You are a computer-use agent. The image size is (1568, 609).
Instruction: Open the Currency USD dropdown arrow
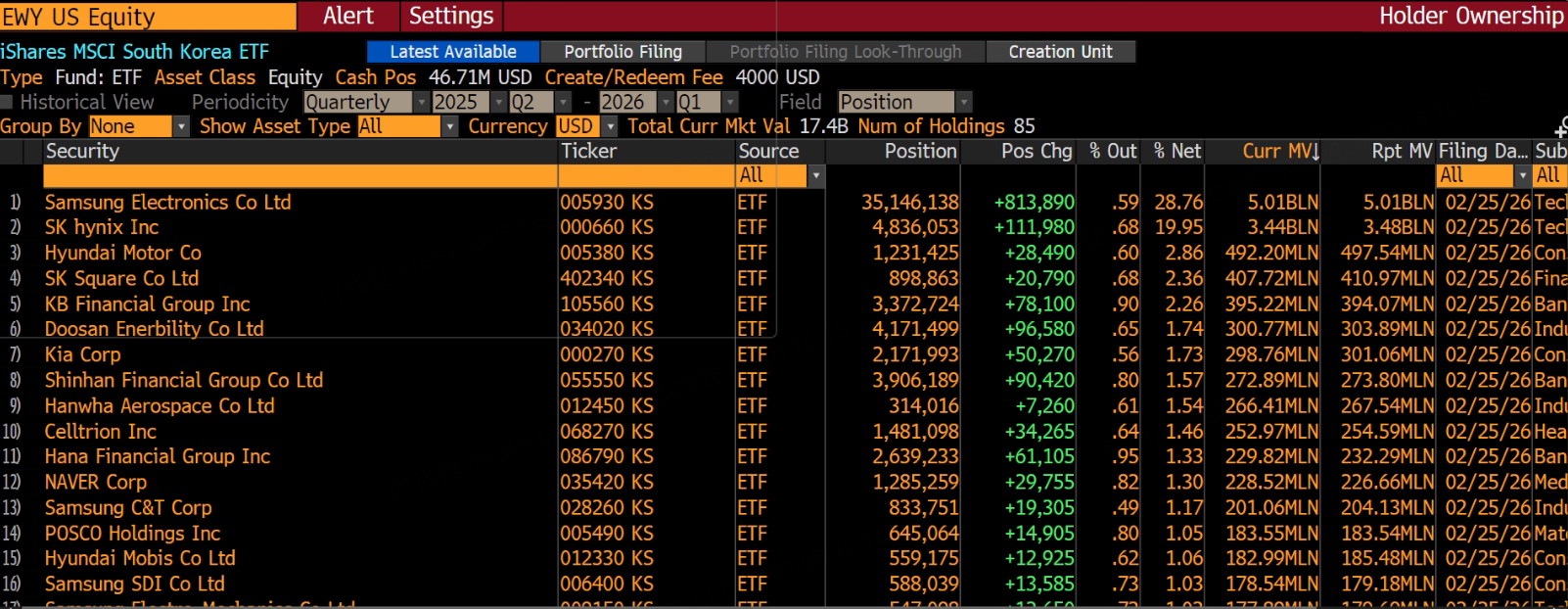[610, 127]
